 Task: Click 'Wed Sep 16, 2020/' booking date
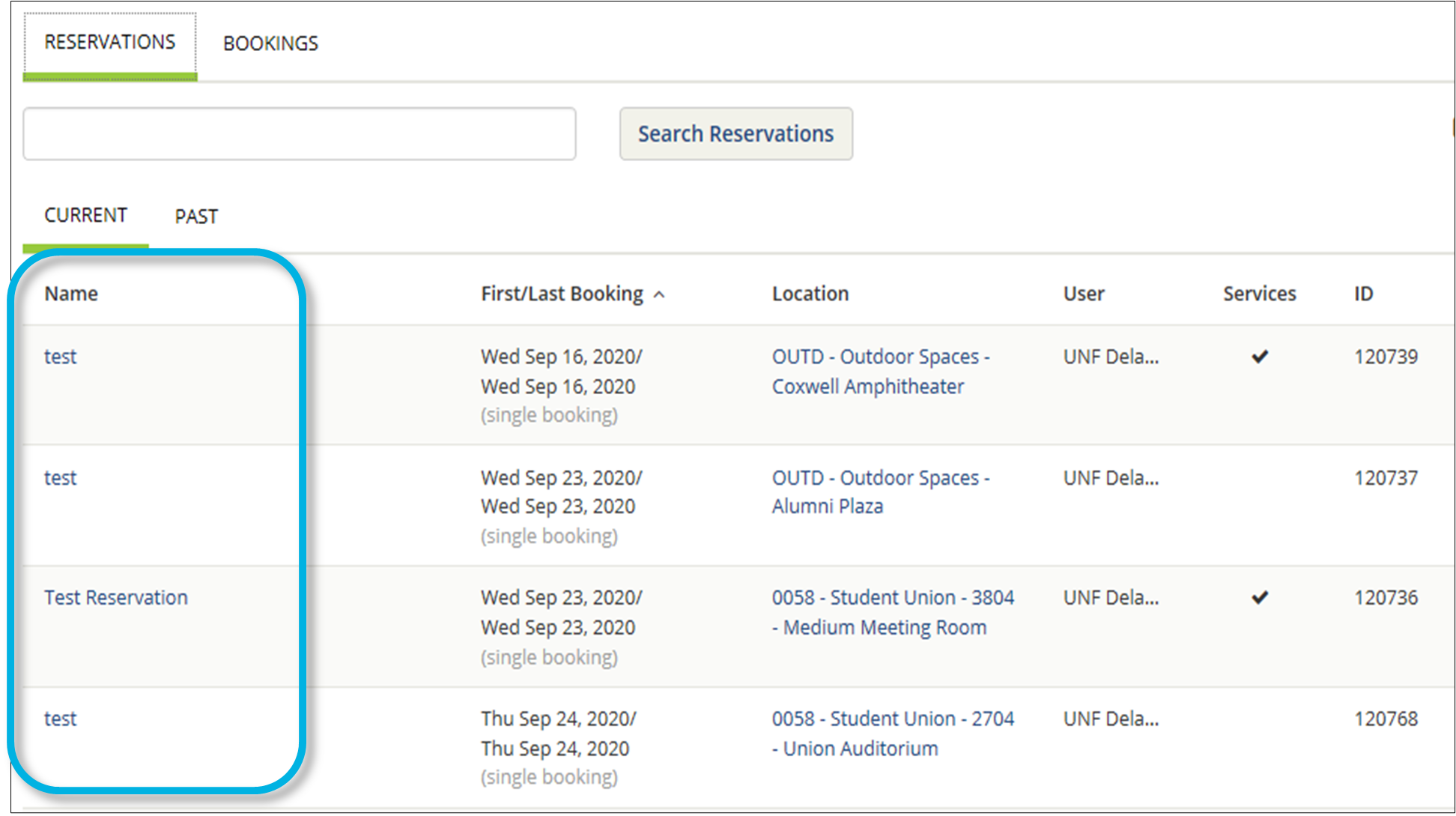click(x=562, y=357)
